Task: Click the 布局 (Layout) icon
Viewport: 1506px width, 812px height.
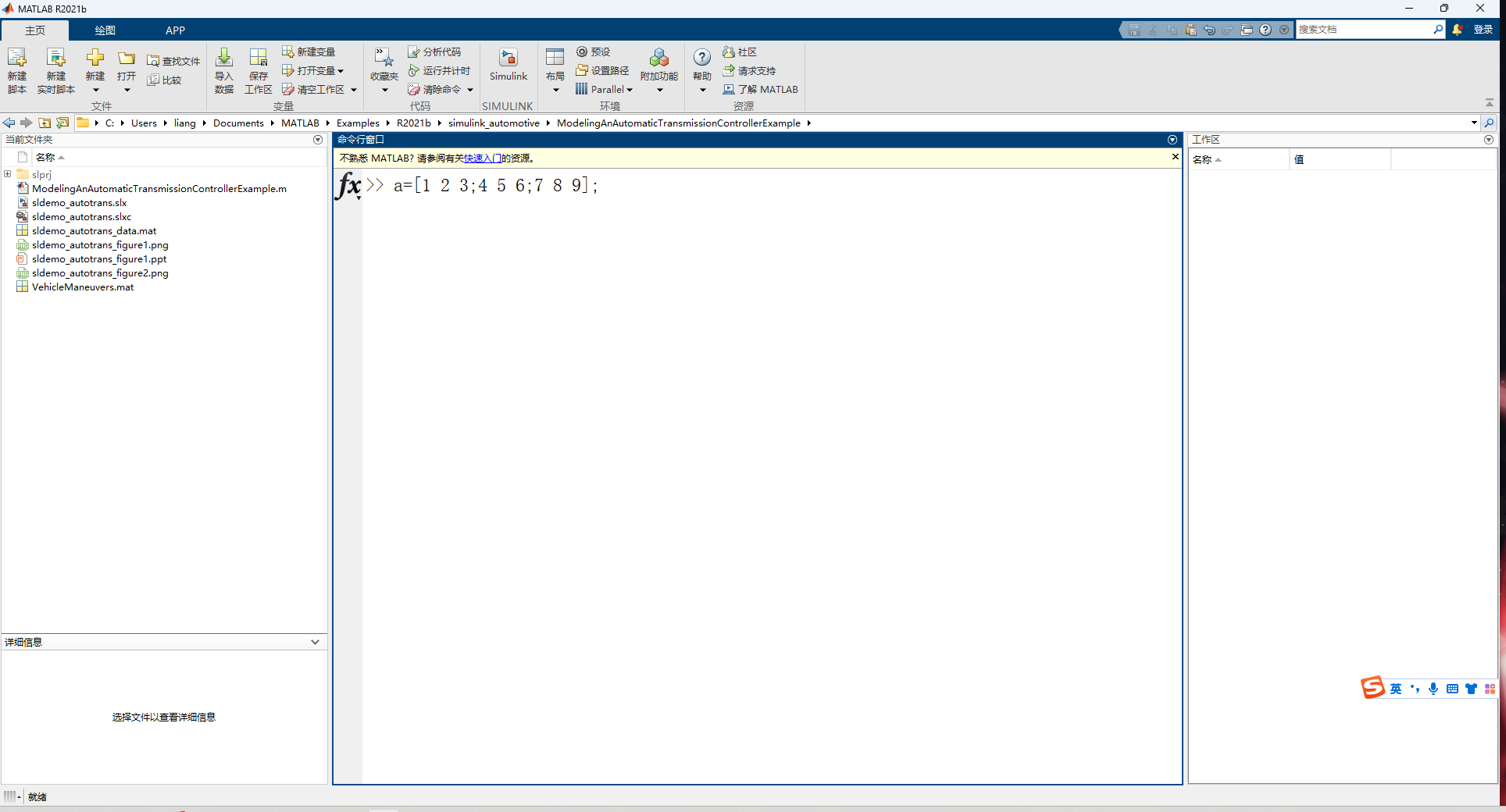Action: (555, 58)
